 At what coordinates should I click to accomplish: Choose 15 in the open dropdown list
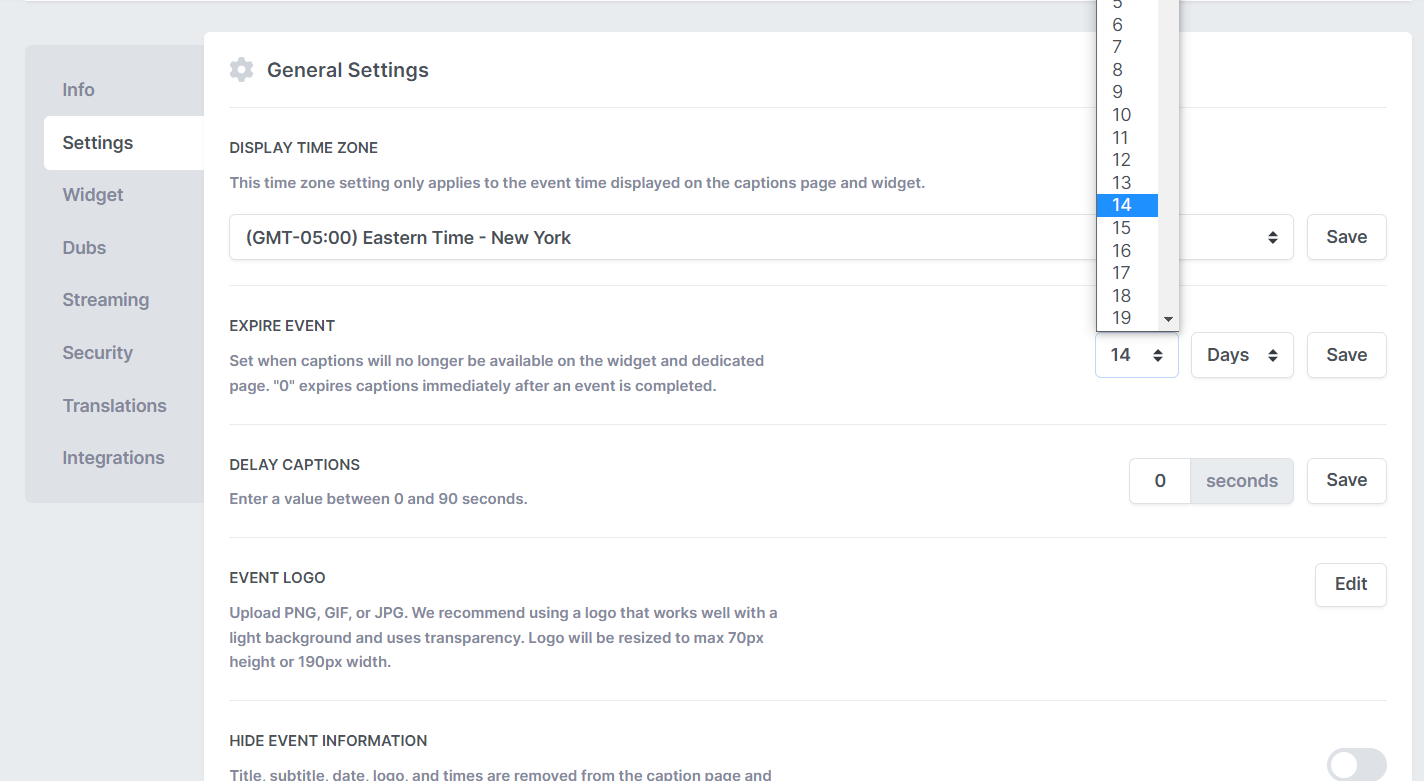pos(1127,228)
